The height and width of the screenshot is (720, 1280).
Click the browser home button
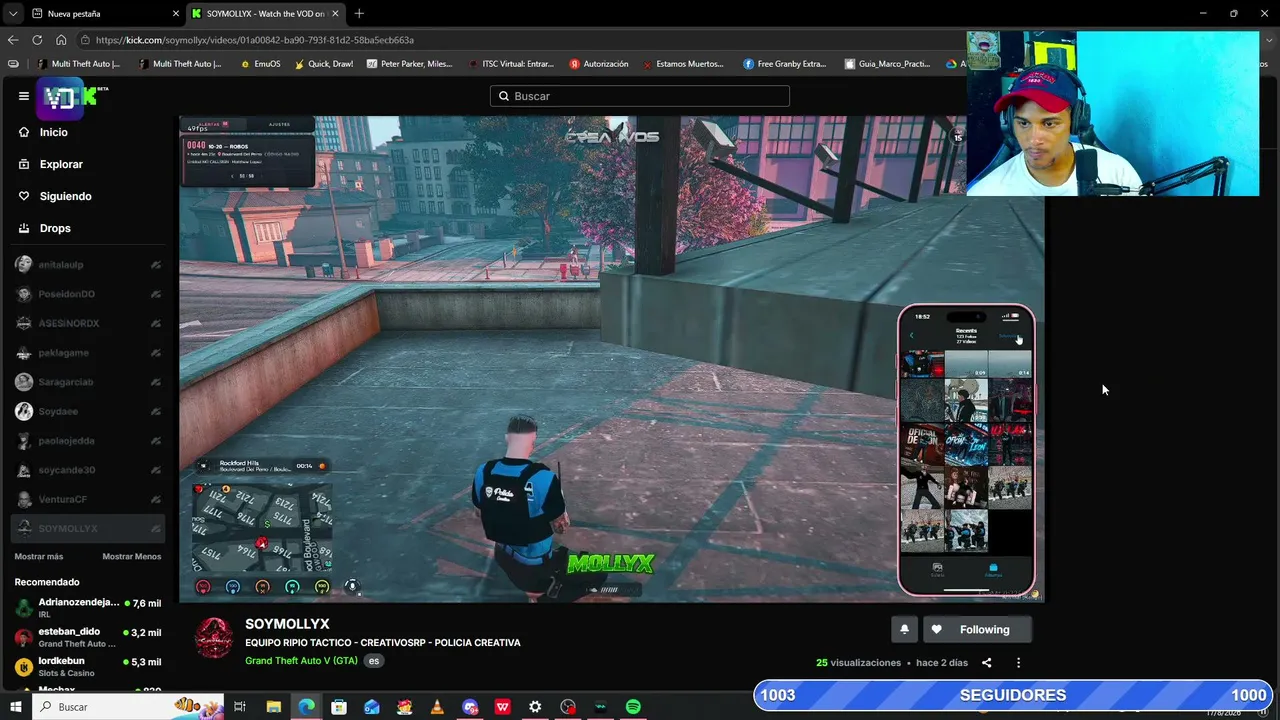(x=61, y=40)
